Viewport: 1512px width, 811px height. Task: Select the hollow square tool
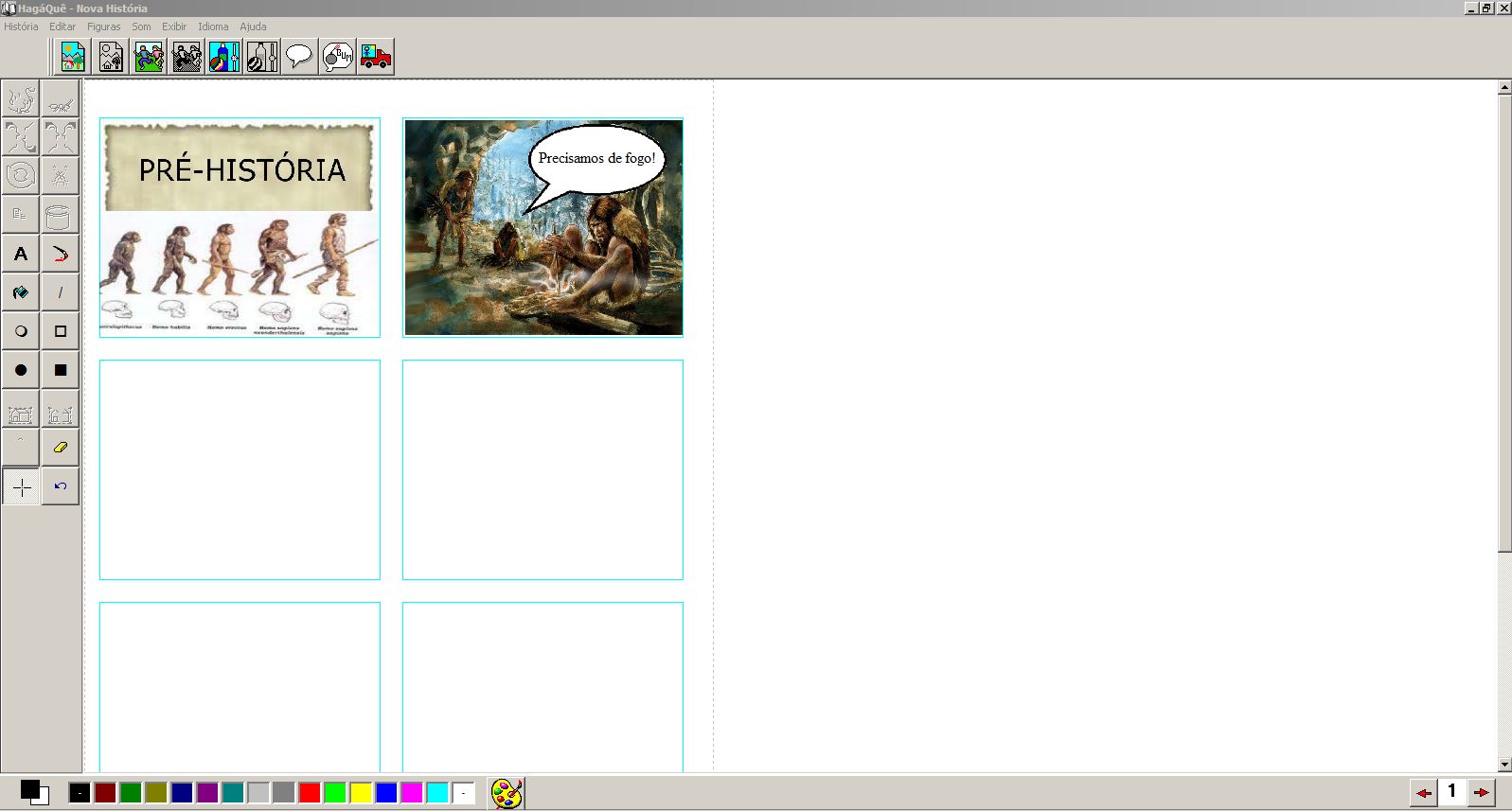[61, 331]
